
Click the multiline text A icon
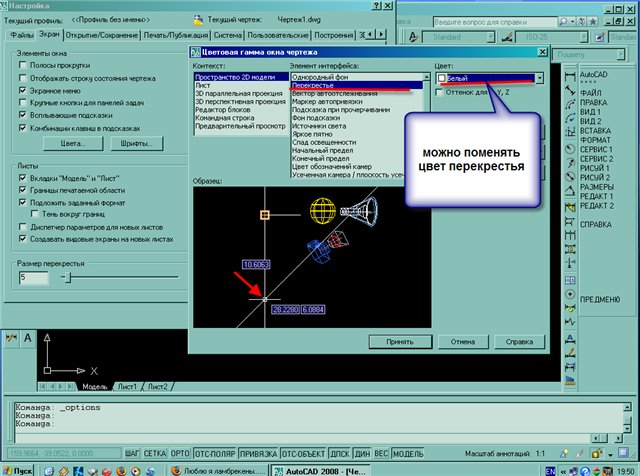click(x=28, y=338)
